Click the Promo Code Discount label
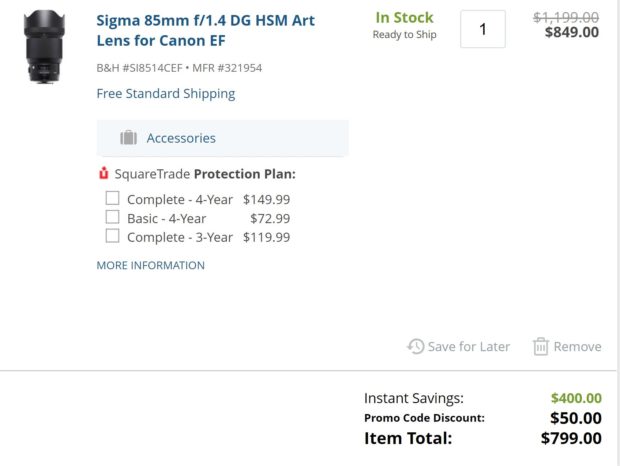Viewport: 620px width, 466px height. click(x=424, y=418)
